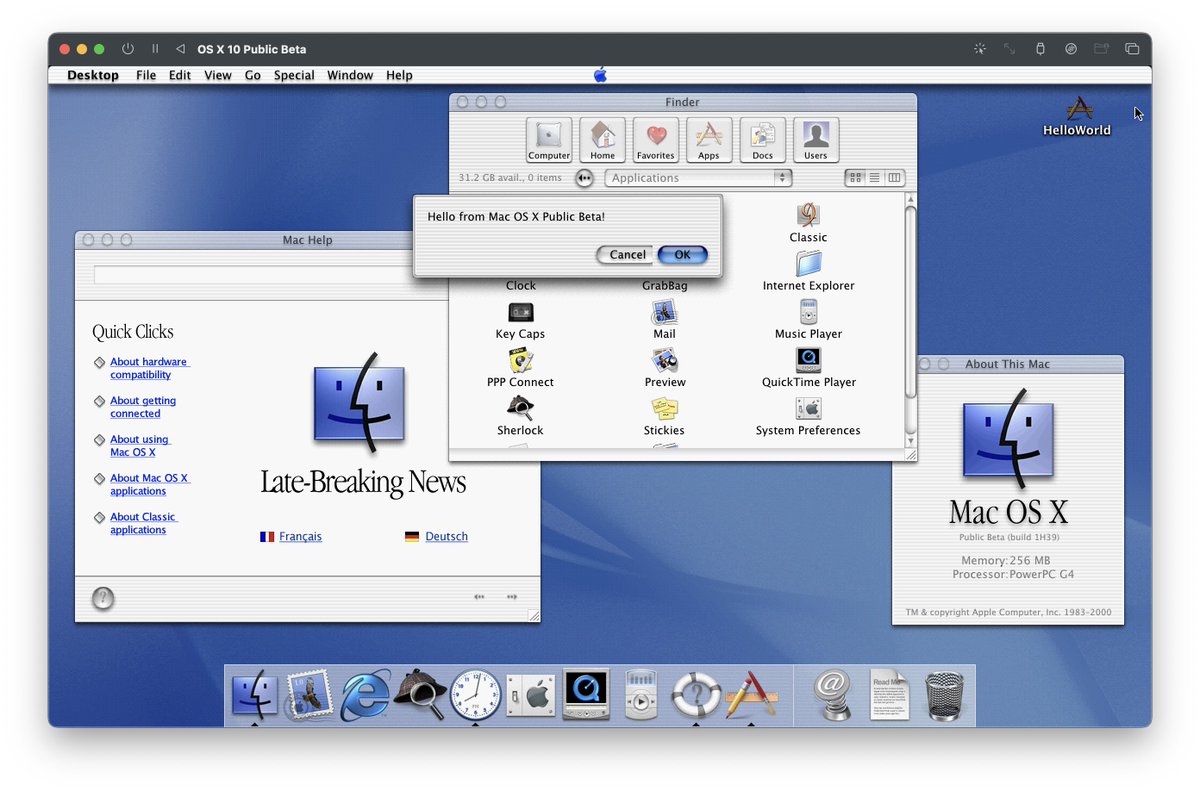The image size is (1200, 791).
Task: Click OK in the Hello dialog
Action: pos(682,254)
